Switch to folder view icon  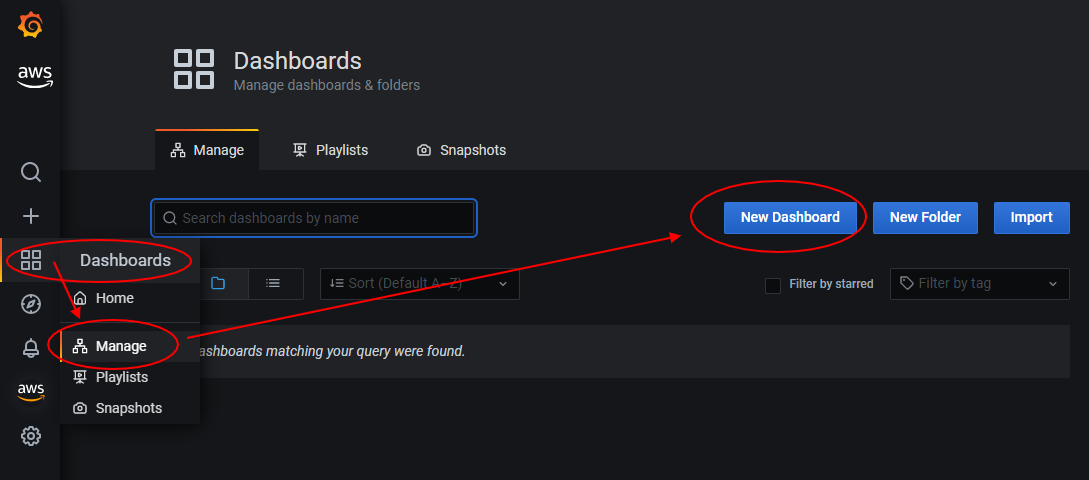(x=218, y=283)
